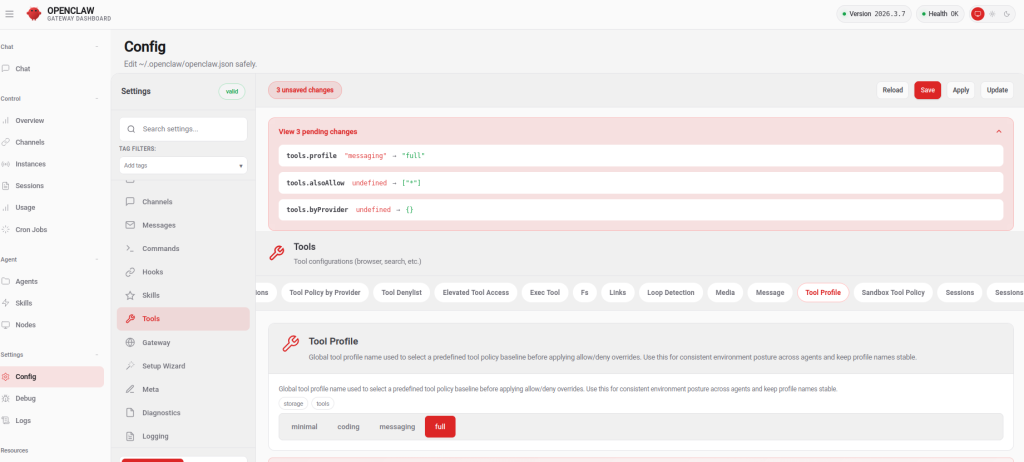1024x462 pixels.
Task: Switch to dark theme with moon icon
Action: (x=1006, y=14)
